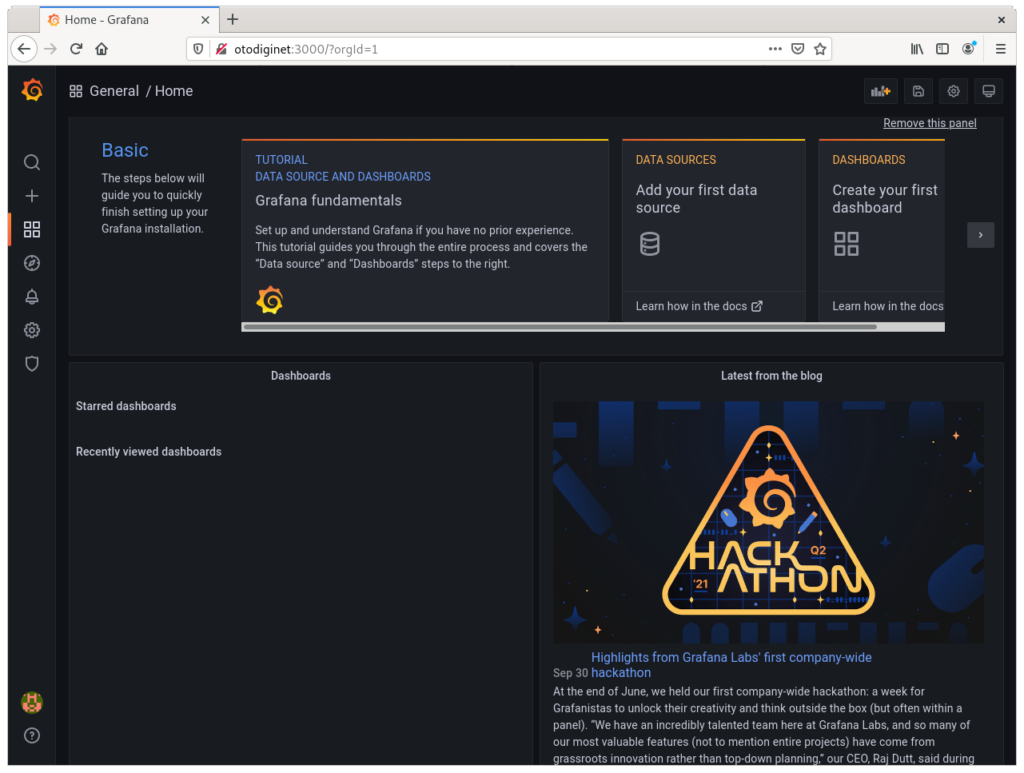Open the Explore compass icon
This screenshot has height=773, width=1024.
tap(32, 263)
